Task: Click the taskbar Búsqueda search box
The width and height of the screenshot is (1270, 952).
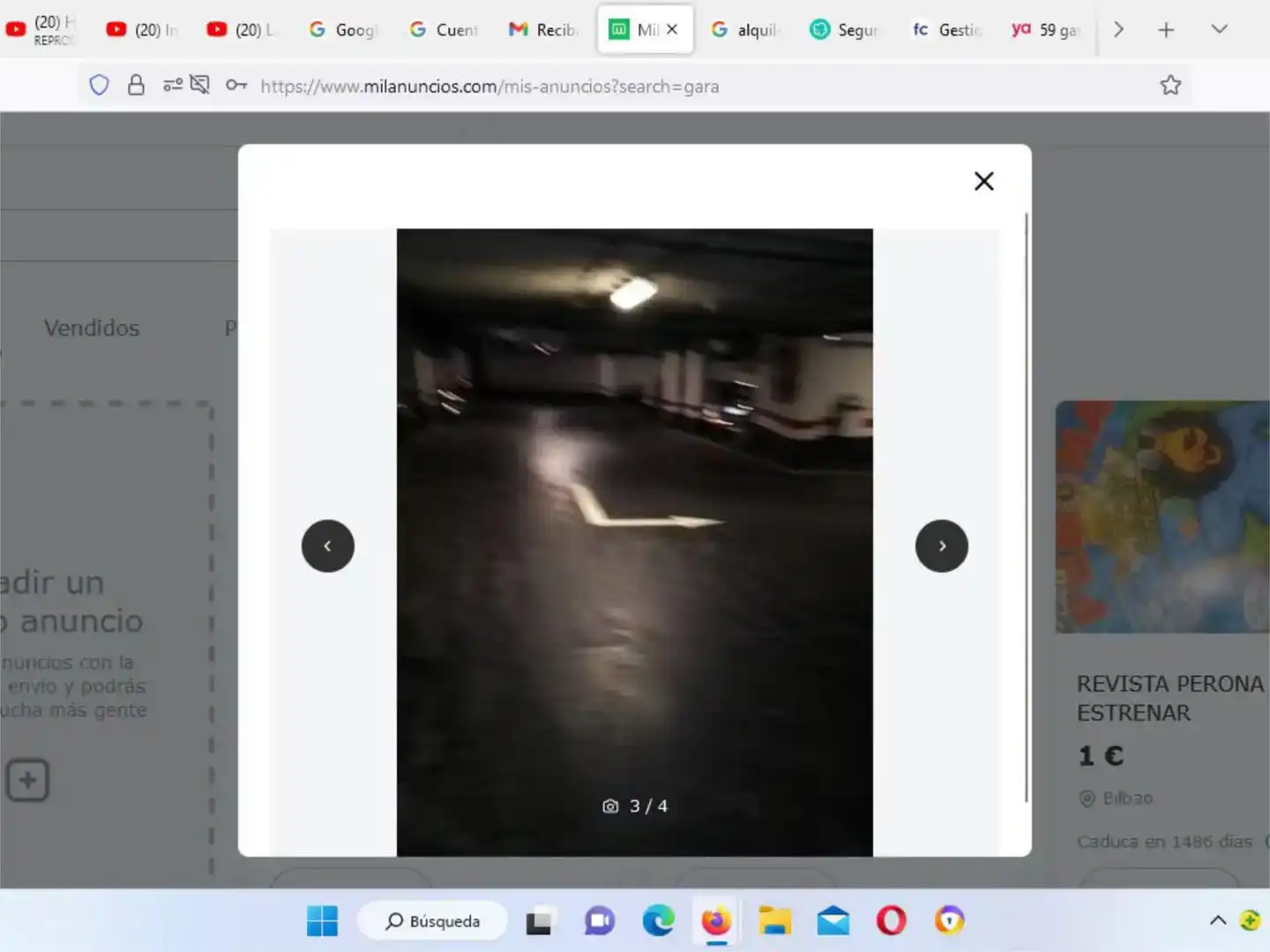Action: tap(432, 921)
